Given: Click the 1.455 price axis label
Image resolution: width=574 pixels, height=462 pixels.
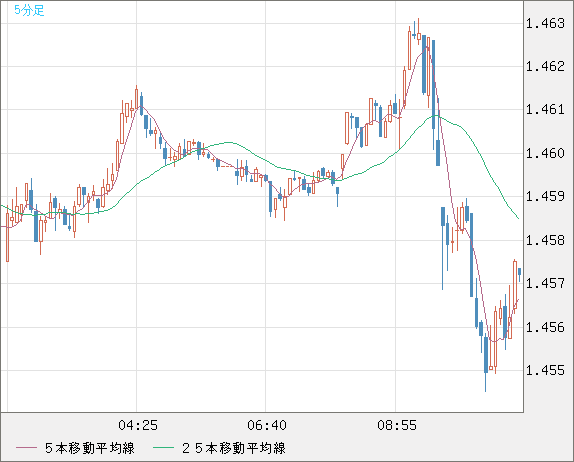Looking at the screenshot, I should [545, 370].
